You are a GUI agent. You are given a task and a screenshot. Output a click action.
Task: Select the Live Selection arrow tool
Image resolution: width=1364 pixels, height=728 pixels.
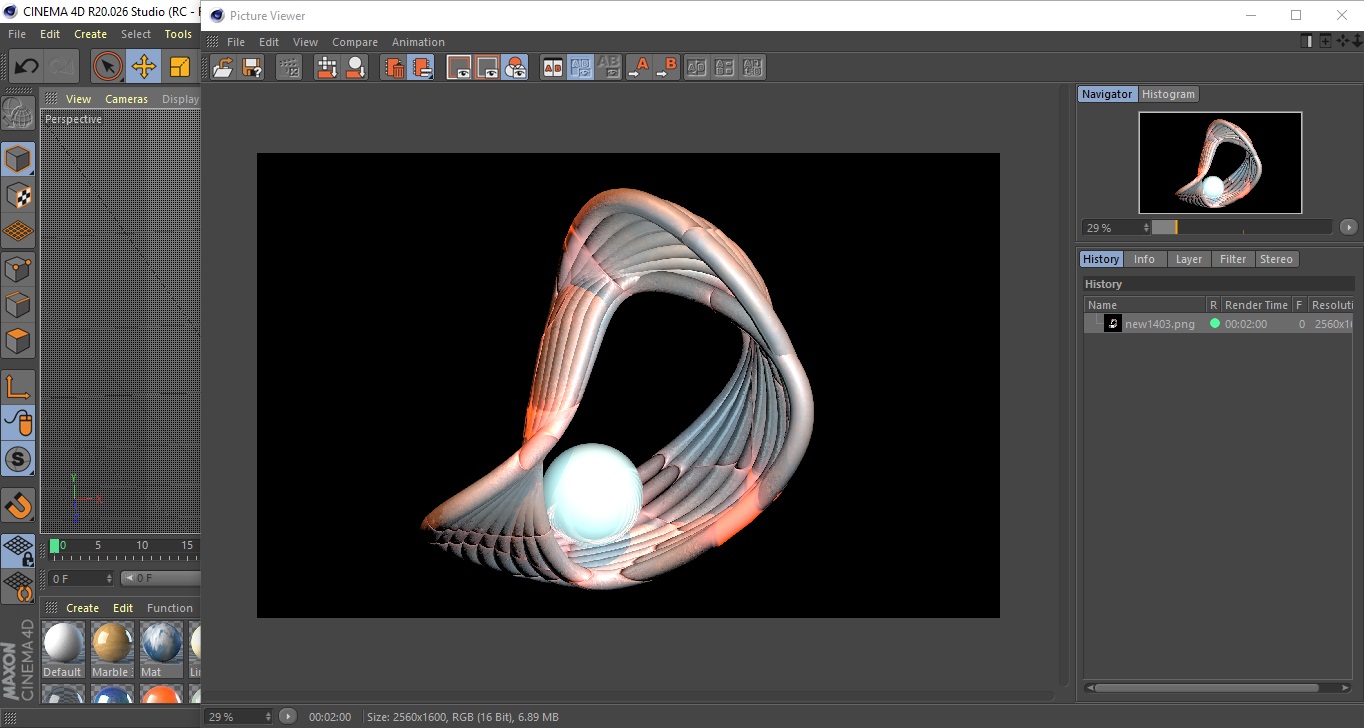pyautogui.click(x=107, y=67)
